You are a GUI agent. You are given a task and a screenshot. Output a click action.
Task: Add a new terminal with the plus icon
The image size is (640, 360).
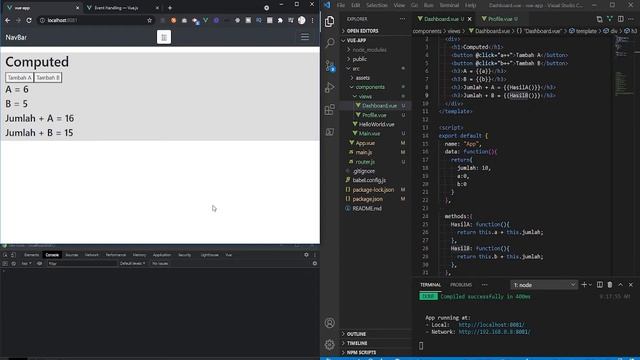tap(584, 284)
